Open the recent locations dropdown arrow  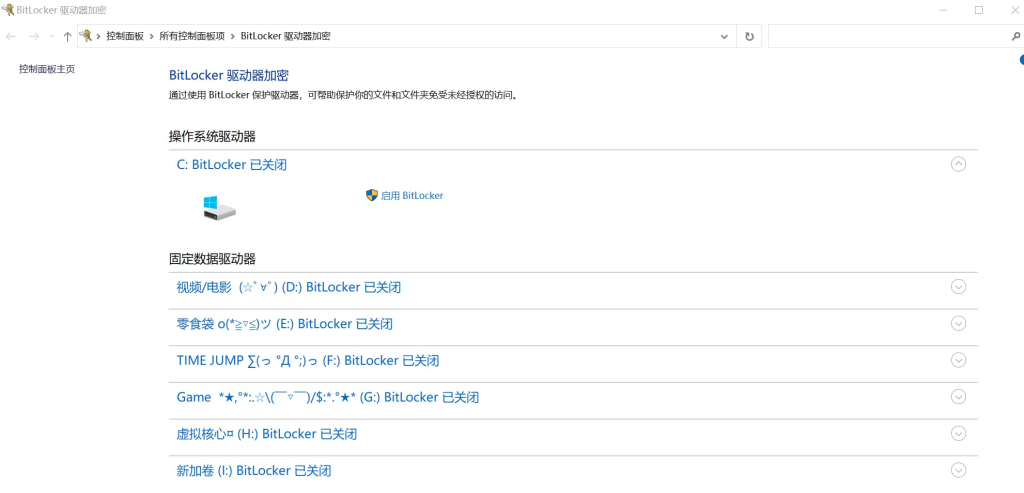(x=52, y=37)
